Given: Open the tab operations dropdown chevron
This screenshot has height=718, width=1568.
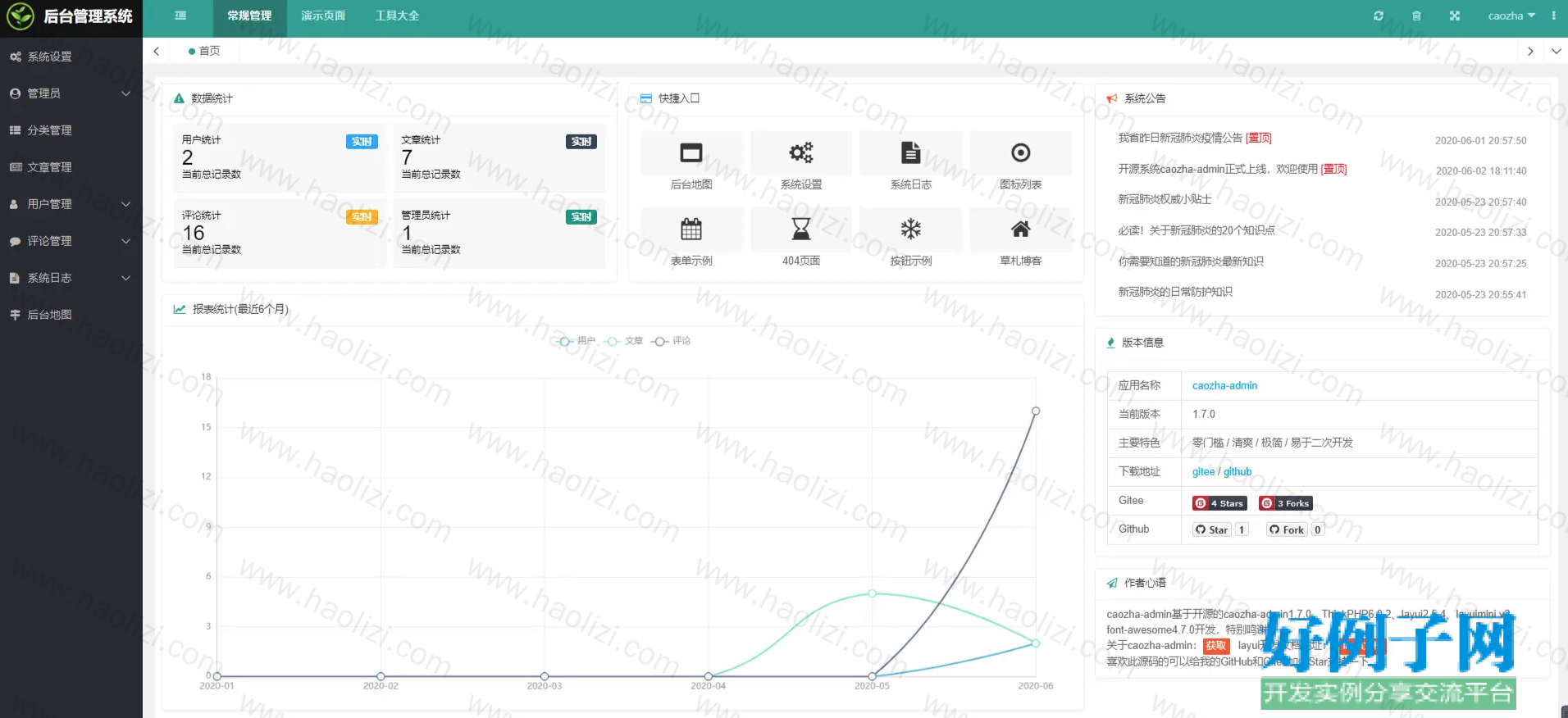Looking at the screenshot, I should (1556, 51).
